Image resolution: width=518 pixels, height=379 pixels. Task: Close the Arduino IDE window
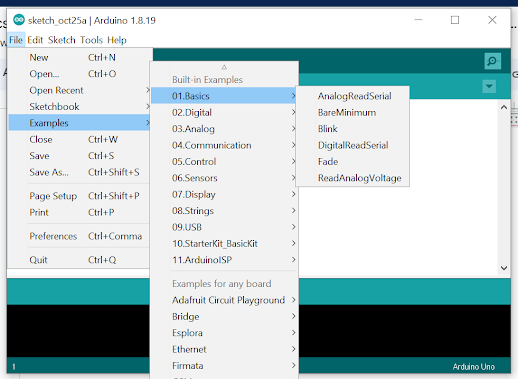pos(492,20)
